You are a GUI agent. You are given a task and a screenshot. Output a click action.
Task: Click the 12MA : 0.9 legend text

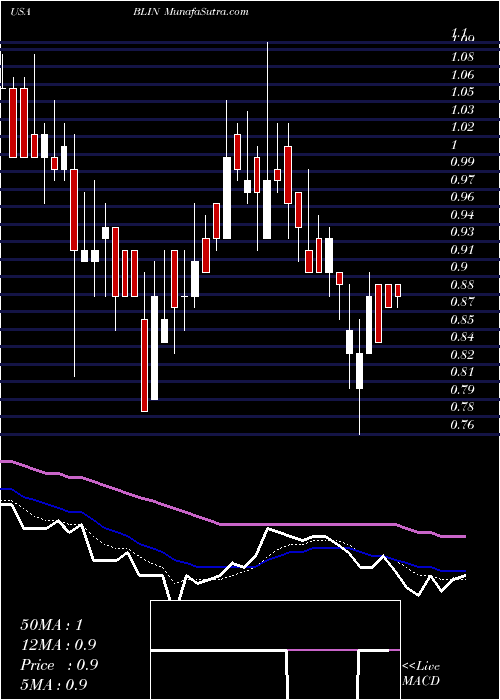click(x=58, y=645)
